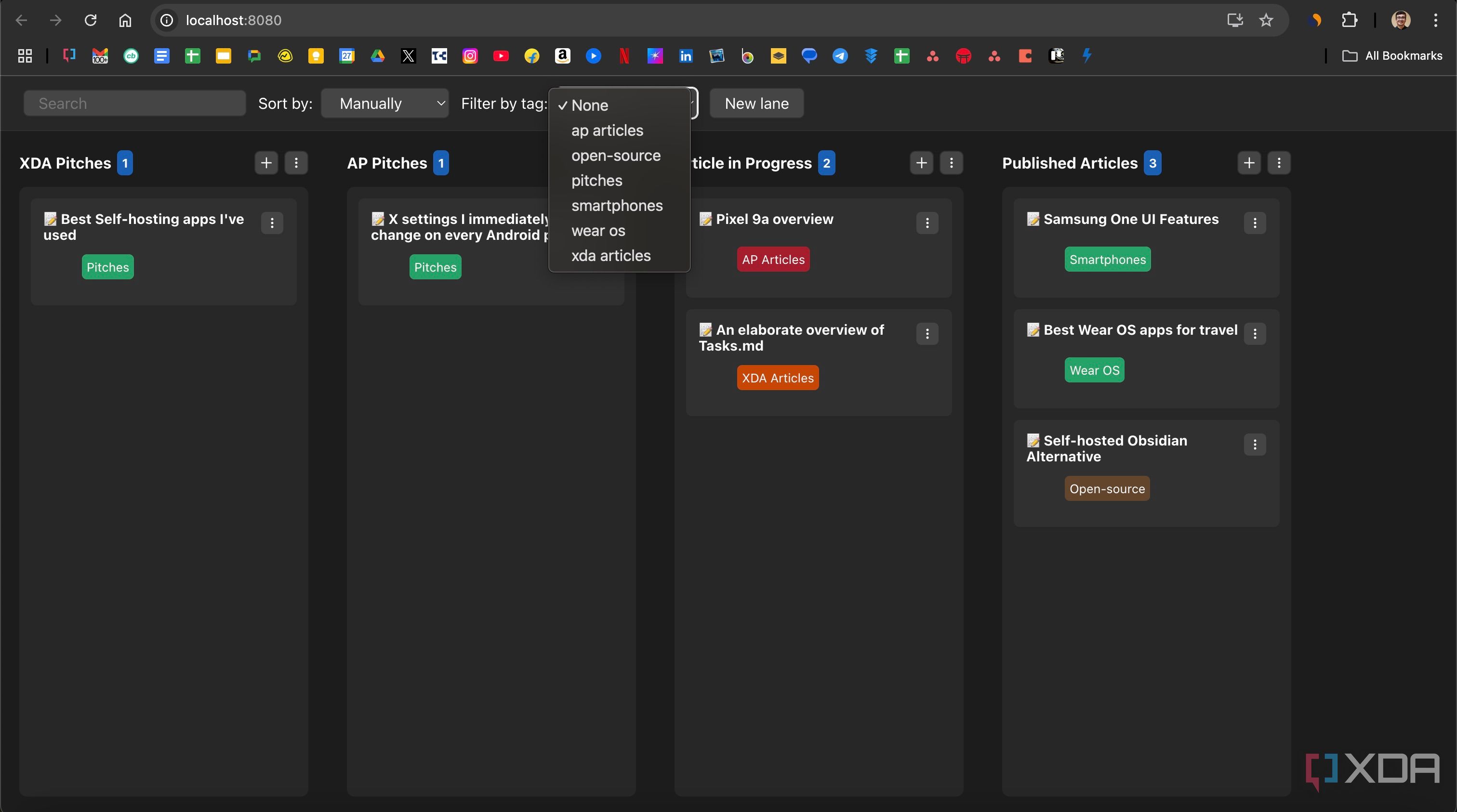Open the Crunchbase cb bookmark
The height and width of the screenshot is (812, 1457).
(x=131, y=55)
